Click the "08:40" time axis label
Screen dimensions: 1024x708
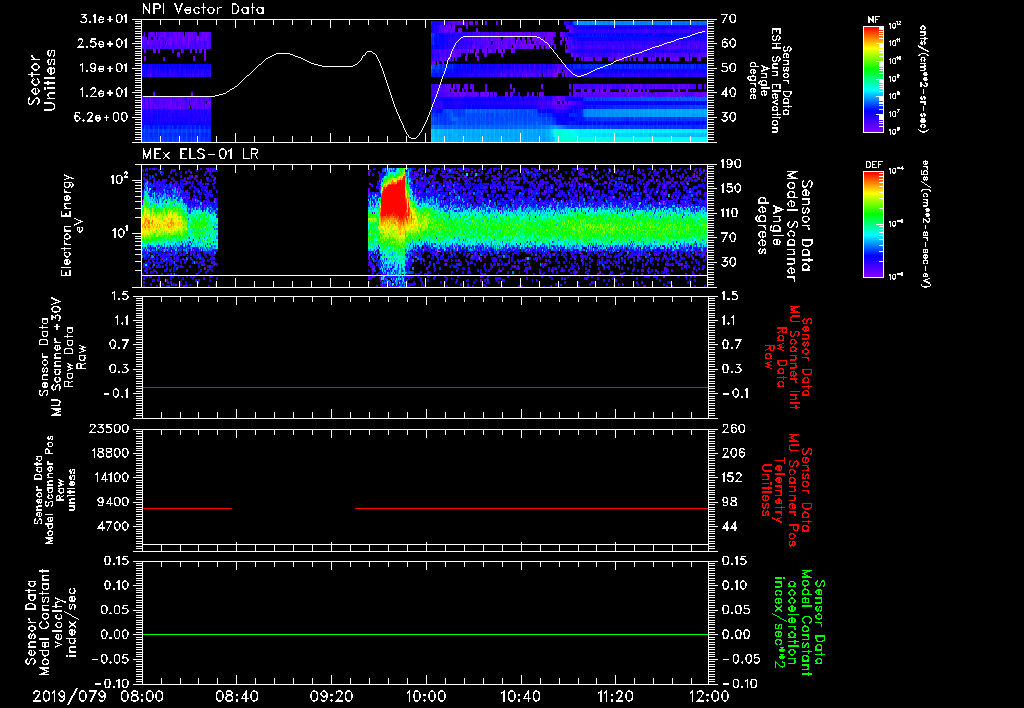pos(236,696)
